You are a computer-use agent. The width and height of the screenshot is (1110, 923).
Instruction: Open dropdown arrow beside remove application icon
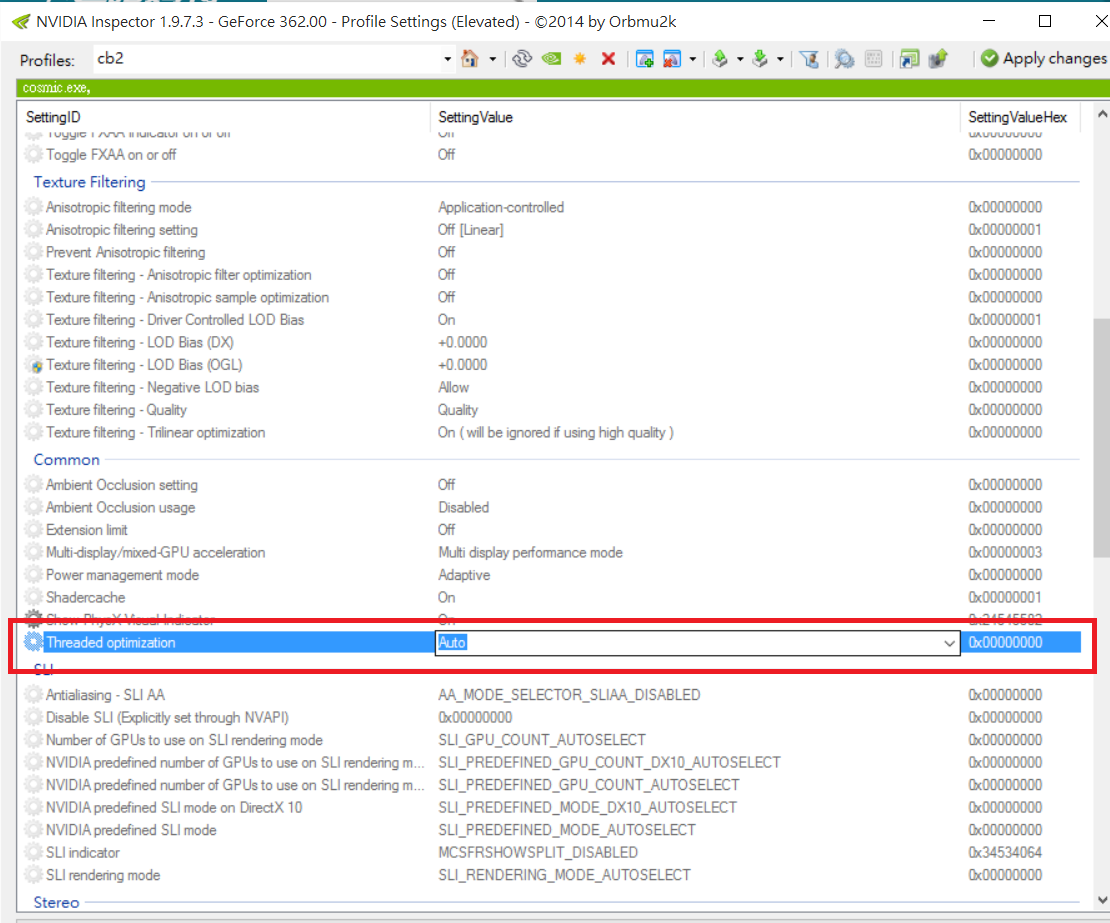tap(692, 59)
